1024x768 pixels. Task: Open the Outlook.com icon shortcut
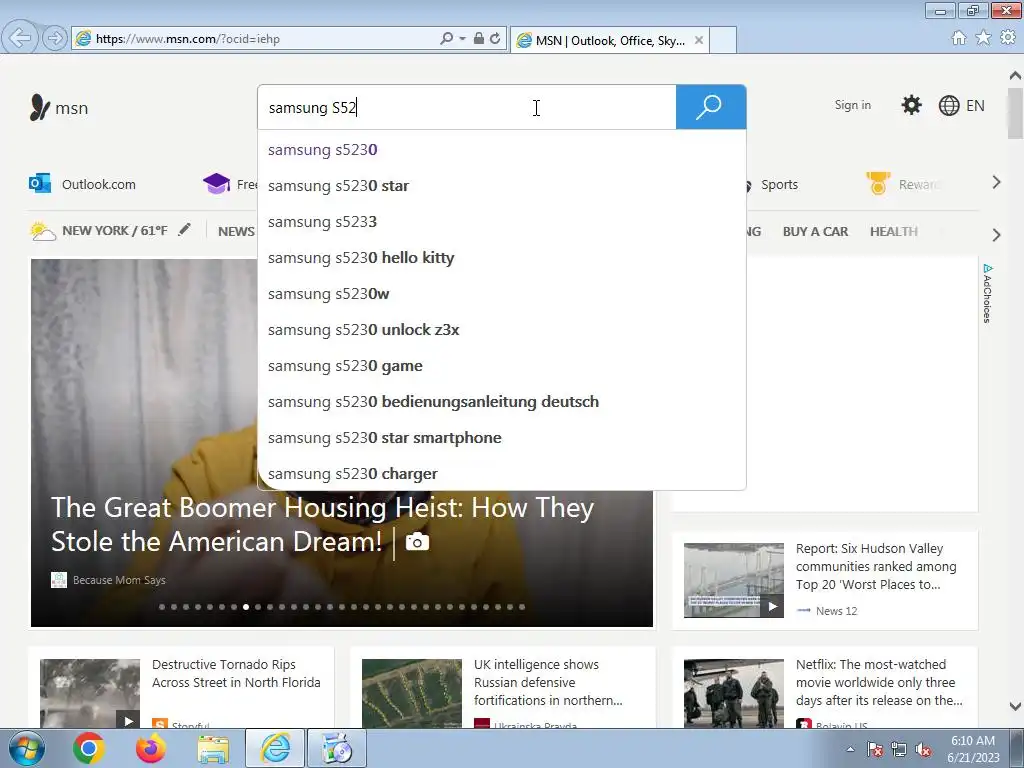[x=40, y=184]
